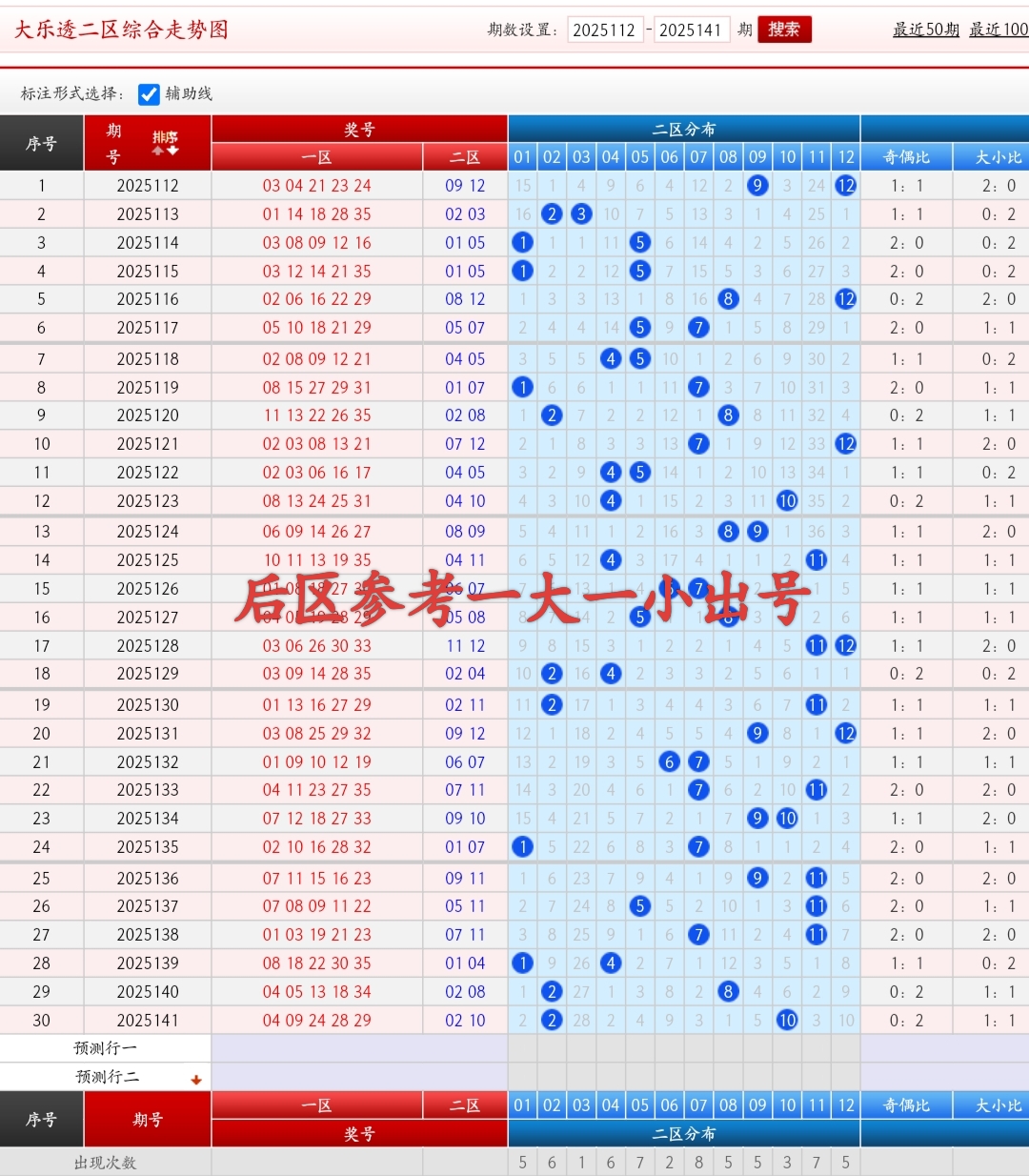Select the 奇偶比 column header
Viewport: 1029px width, 1176px height.
[x=904, y=156]
